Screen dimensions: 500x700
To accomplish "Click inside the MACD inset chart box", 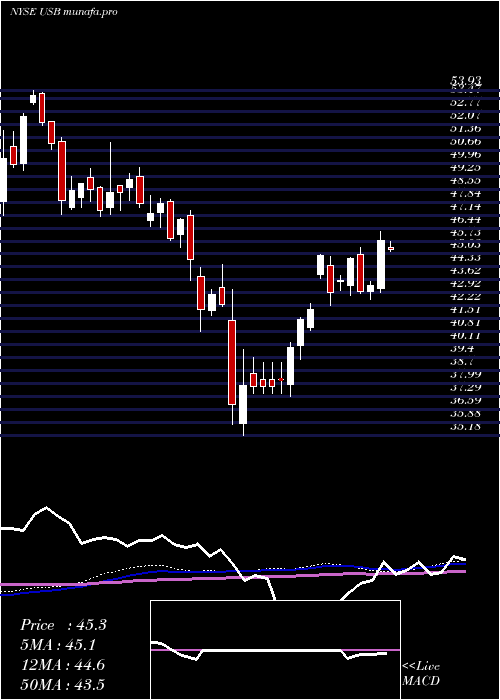I will point(275,650).
